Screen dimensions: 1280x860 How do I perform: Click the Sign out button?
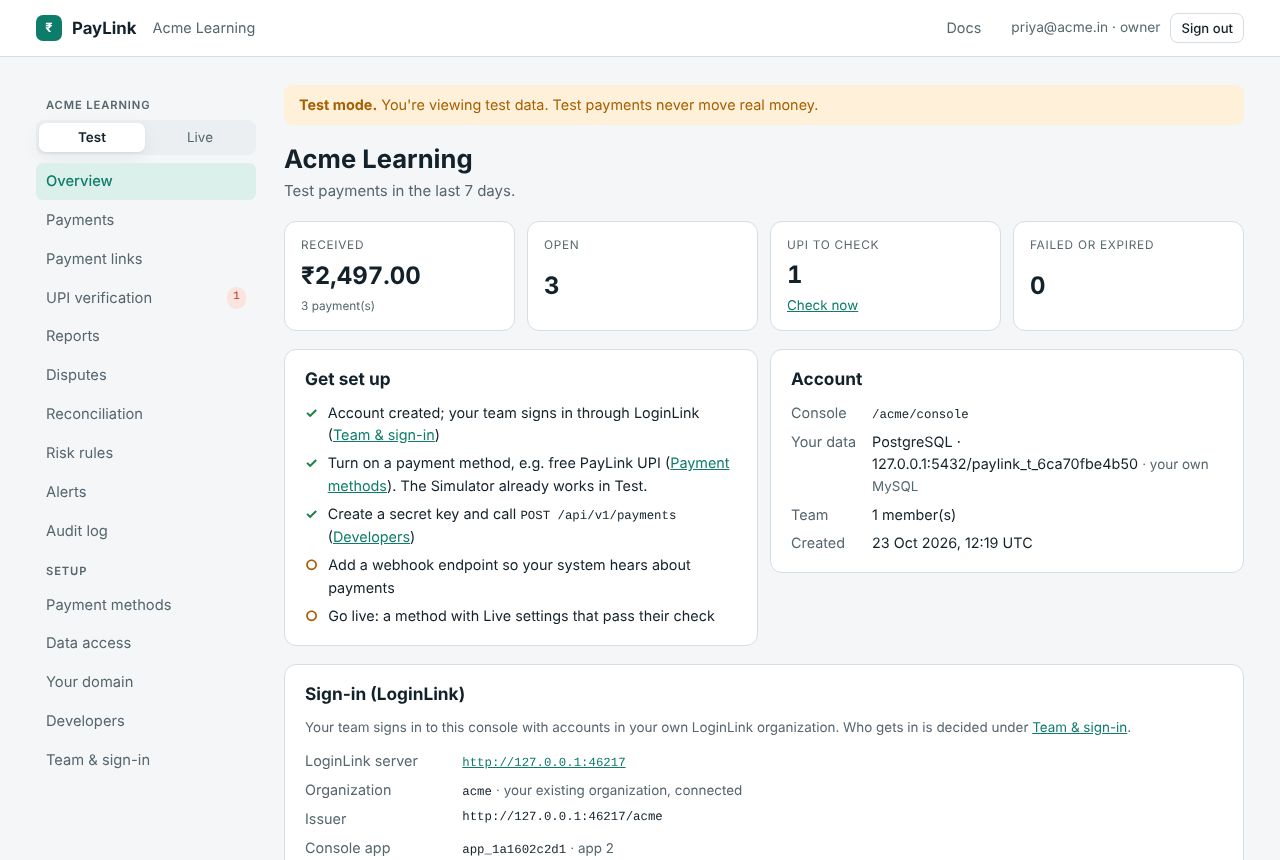[x=1207, y=28]
